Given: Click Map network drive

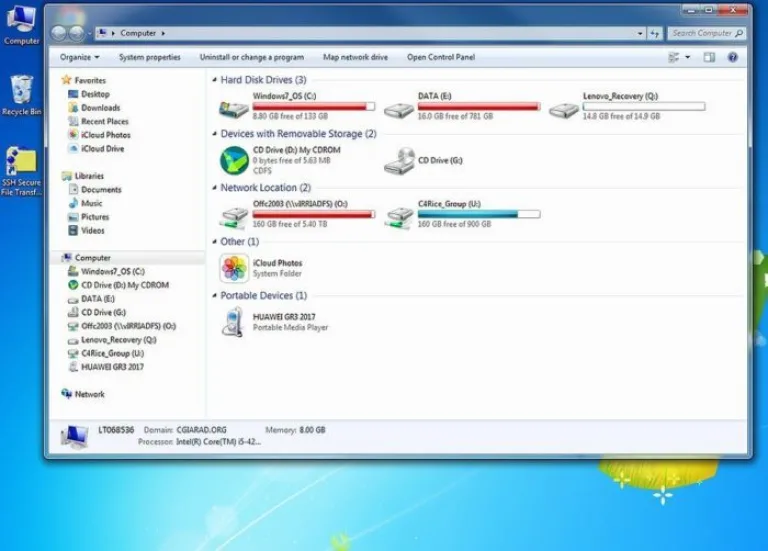Looking at the screenshot, I should (355, 57).
